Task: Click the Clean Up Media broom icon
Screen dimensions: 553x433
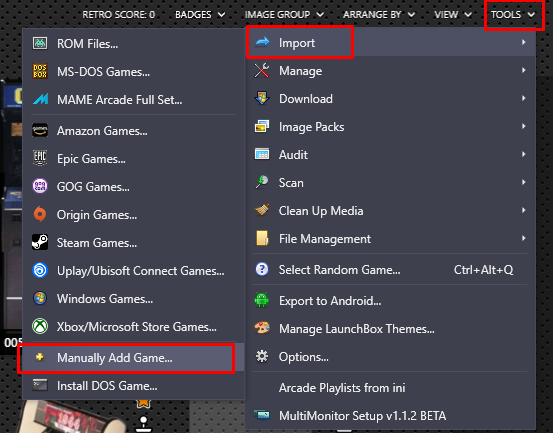Action: (x=262, y=211)
